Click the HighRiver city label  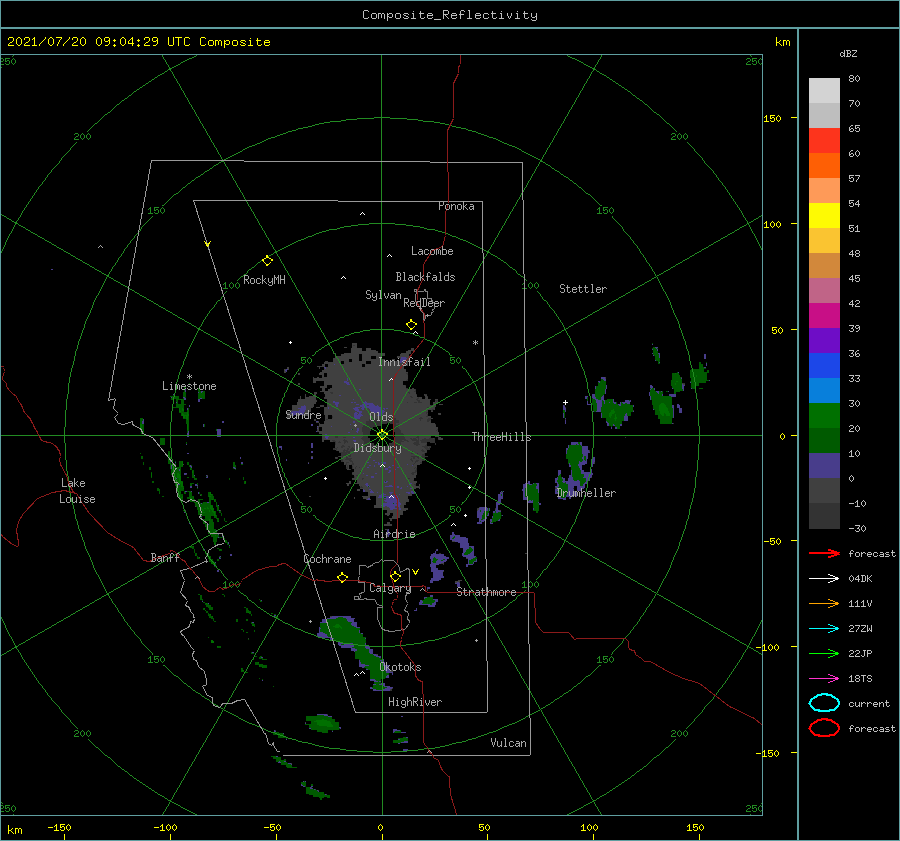(415, 702)
